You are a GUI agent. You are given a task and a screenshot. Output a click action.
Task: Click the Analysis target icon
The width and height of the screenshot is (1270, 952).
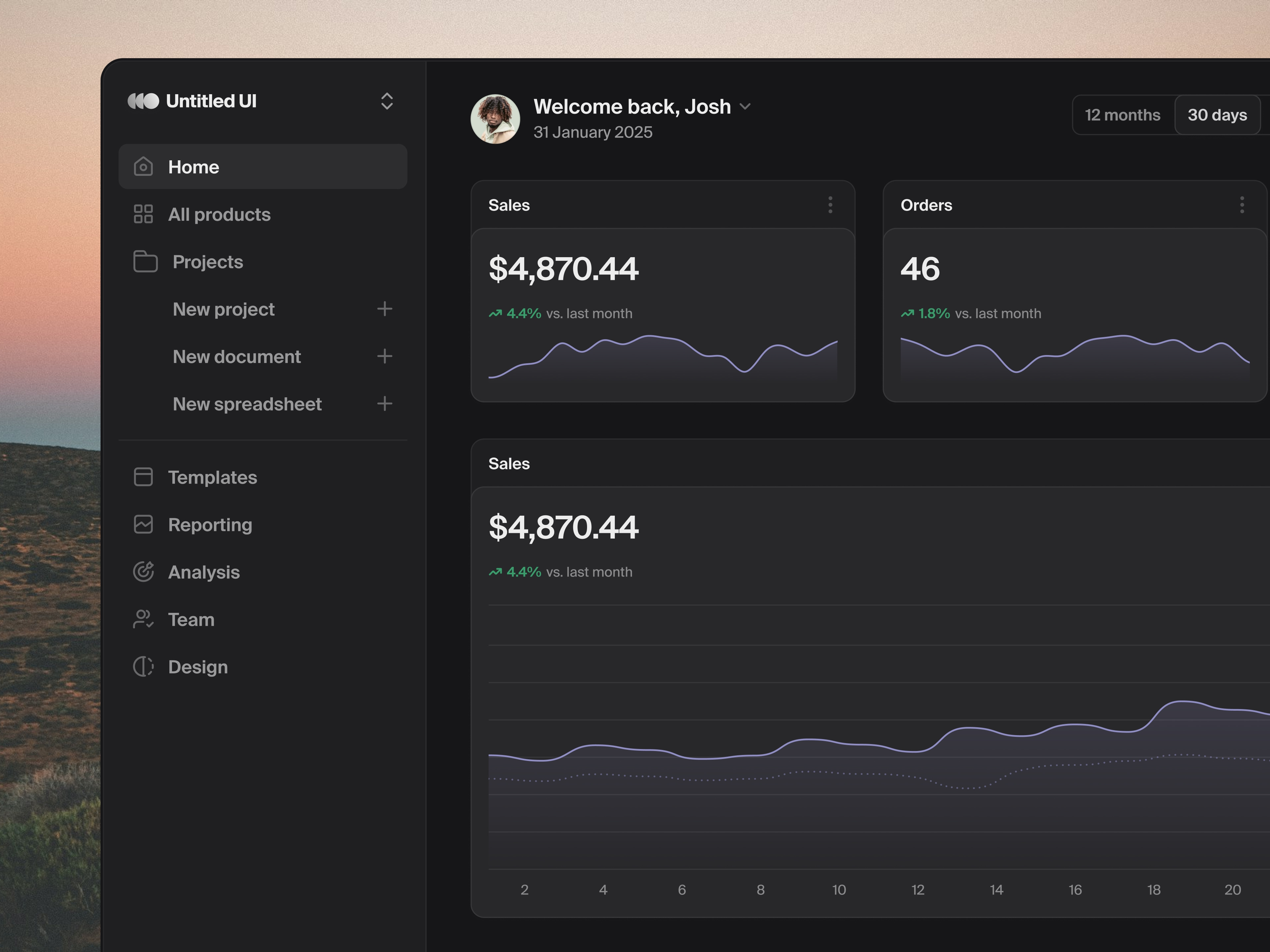point(143,572)
